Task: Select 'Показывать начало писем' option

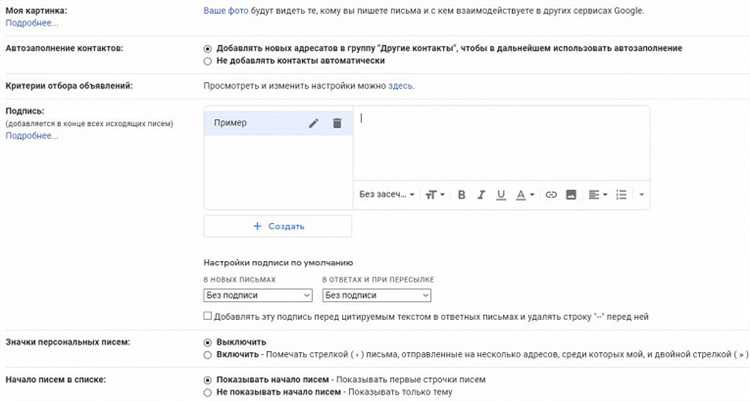Action: (x=207, y=380)
